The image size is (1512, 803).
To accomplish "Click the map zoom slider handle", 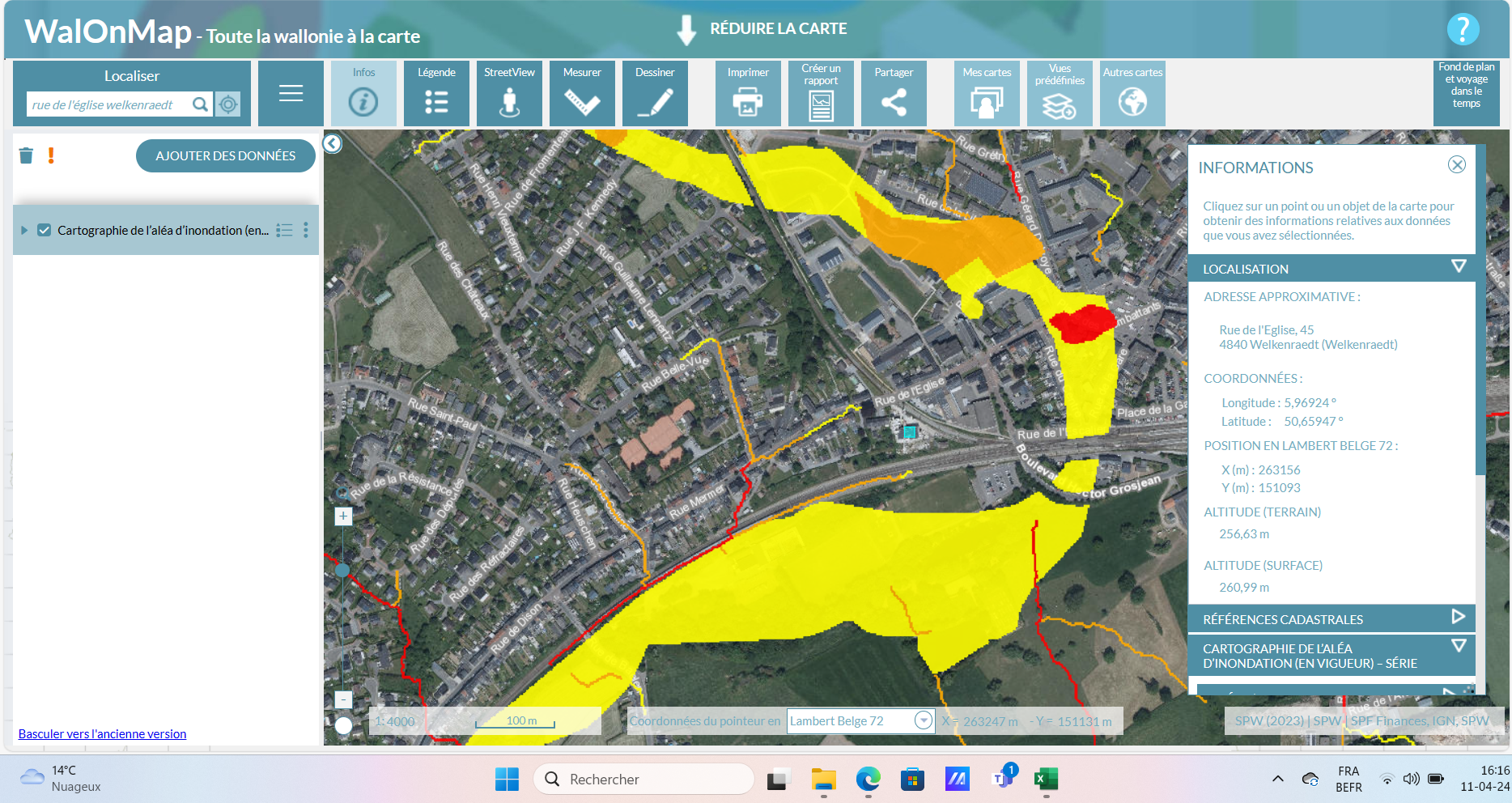I will [342, 570].
